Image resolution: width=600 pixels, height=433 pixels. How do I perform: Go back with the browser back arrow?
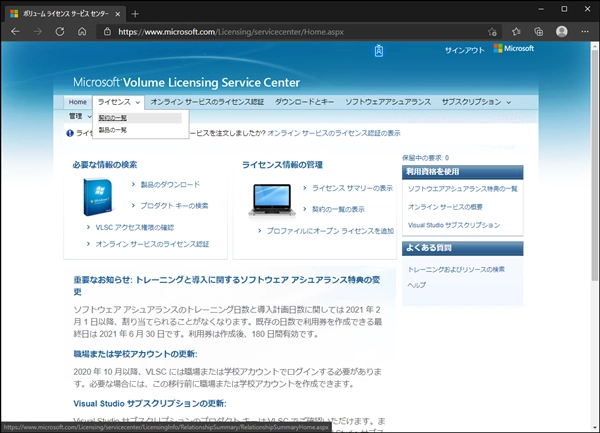pos(15,32)
